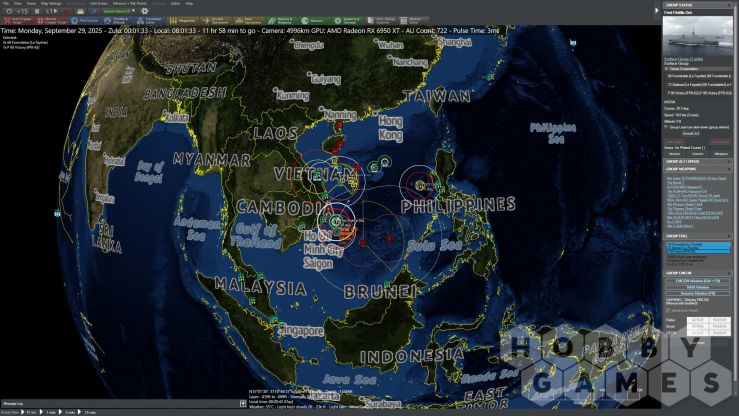Click the red record button in toolbar

66,11
